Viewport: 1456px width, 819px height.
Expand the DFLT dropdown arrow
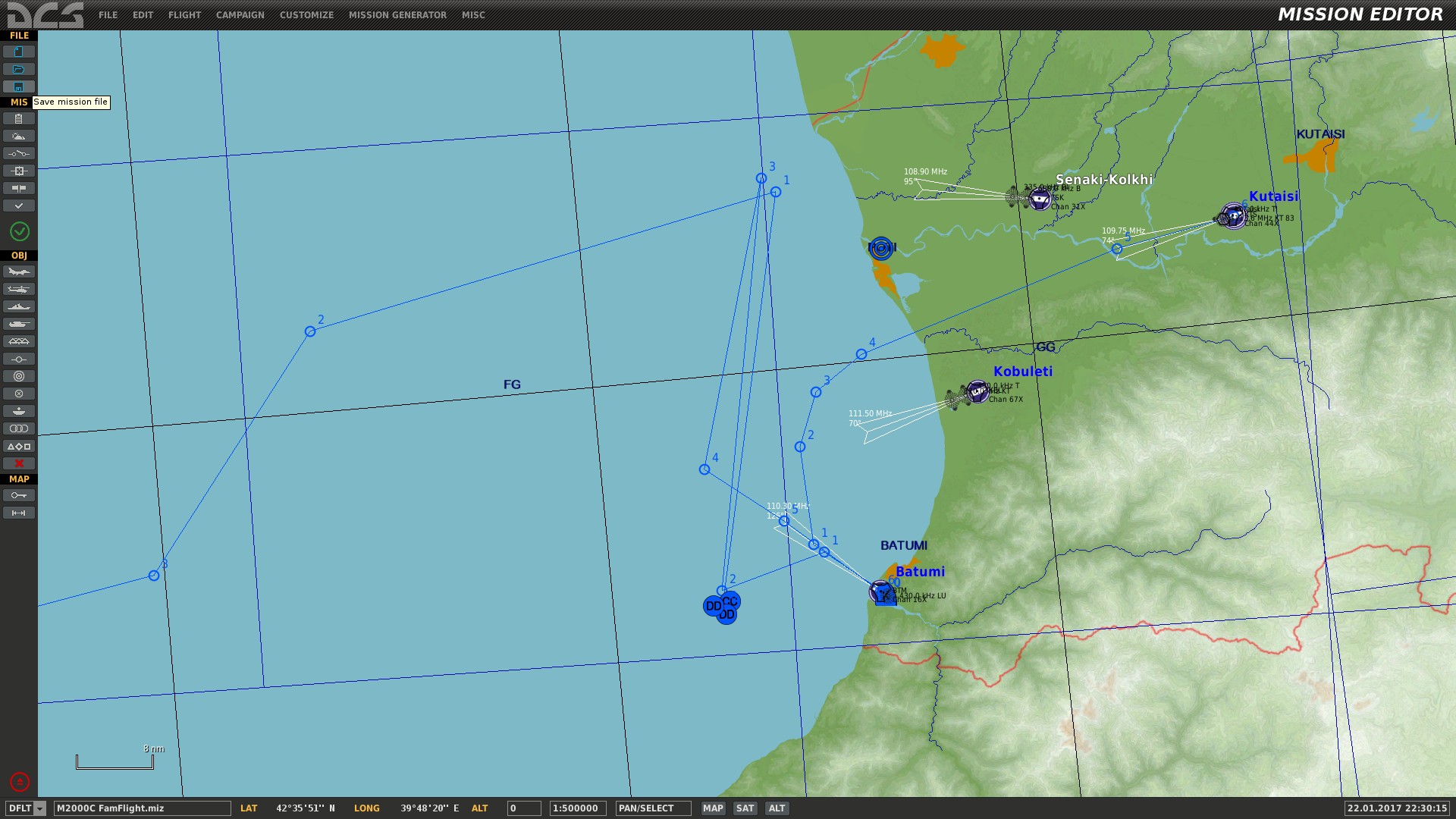point(40,808)
